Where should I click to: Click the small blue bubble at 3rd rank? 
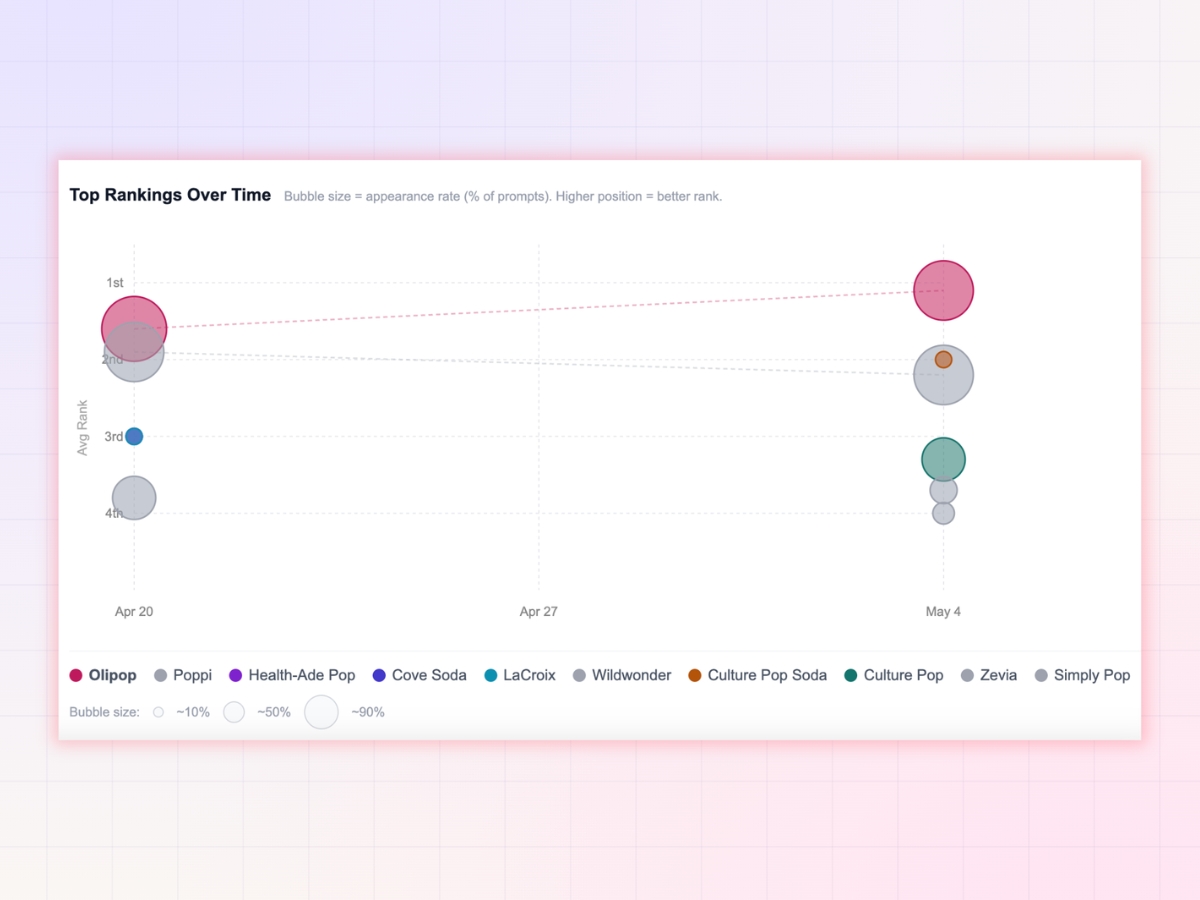pos(134,436)
